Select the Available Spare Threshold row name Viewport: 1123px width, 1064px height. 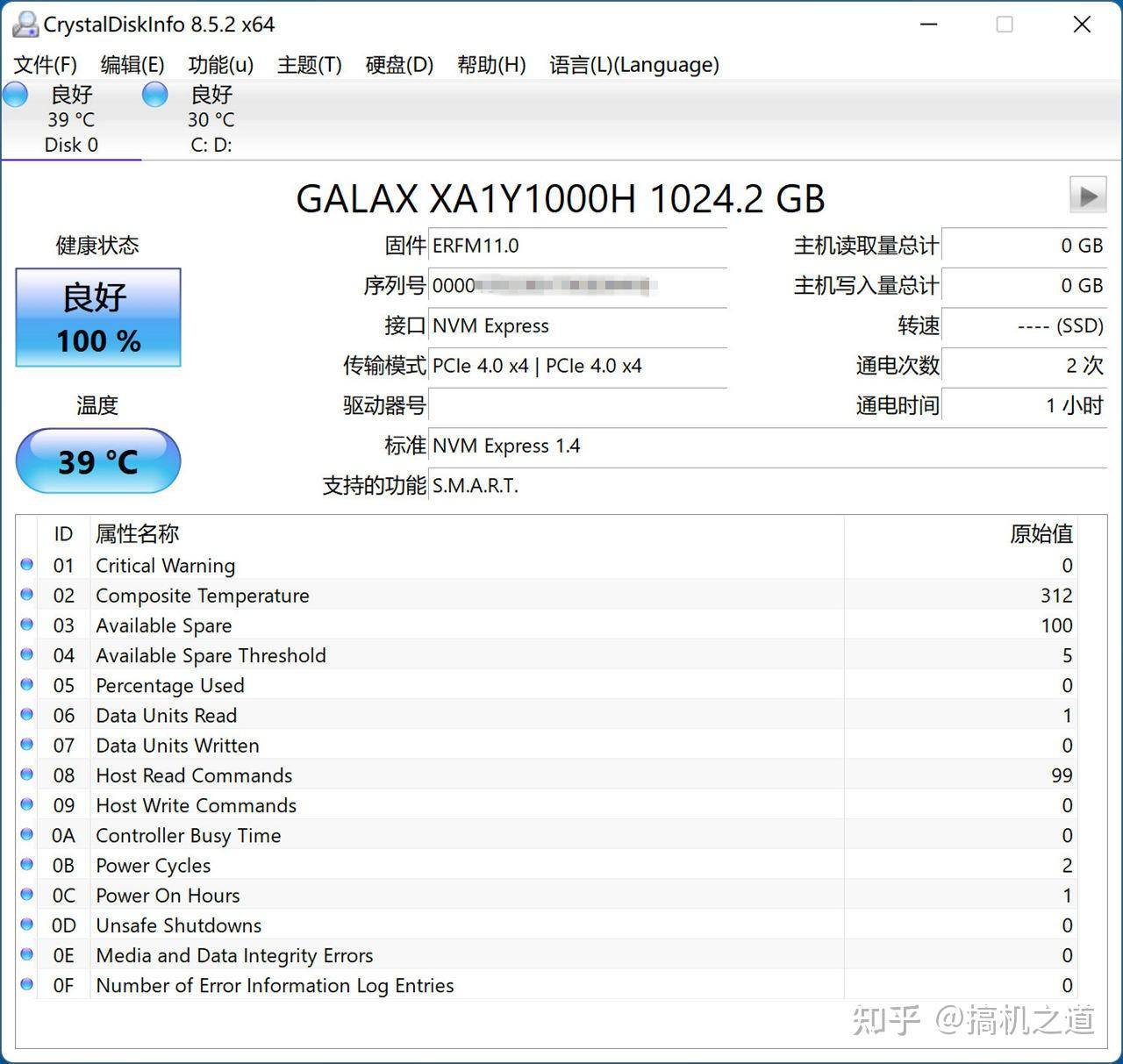click(x=211, y=655)
